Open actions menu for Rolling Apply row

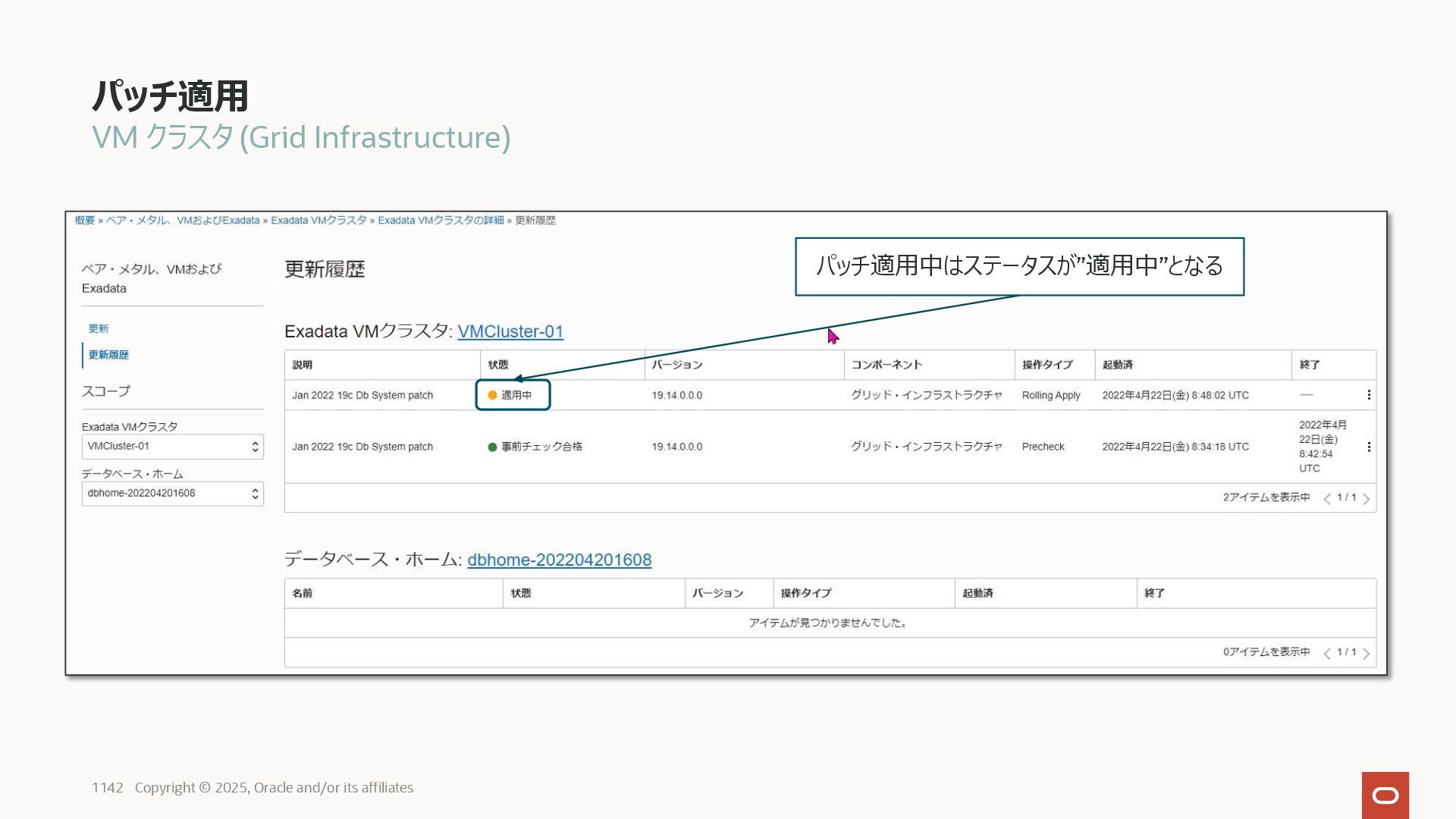click(x=1369, y=395)
